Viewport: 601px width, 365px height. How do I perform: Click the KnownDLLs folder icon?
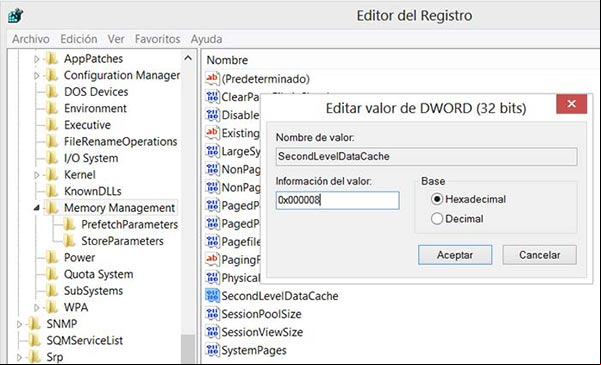tap(52, 191)
